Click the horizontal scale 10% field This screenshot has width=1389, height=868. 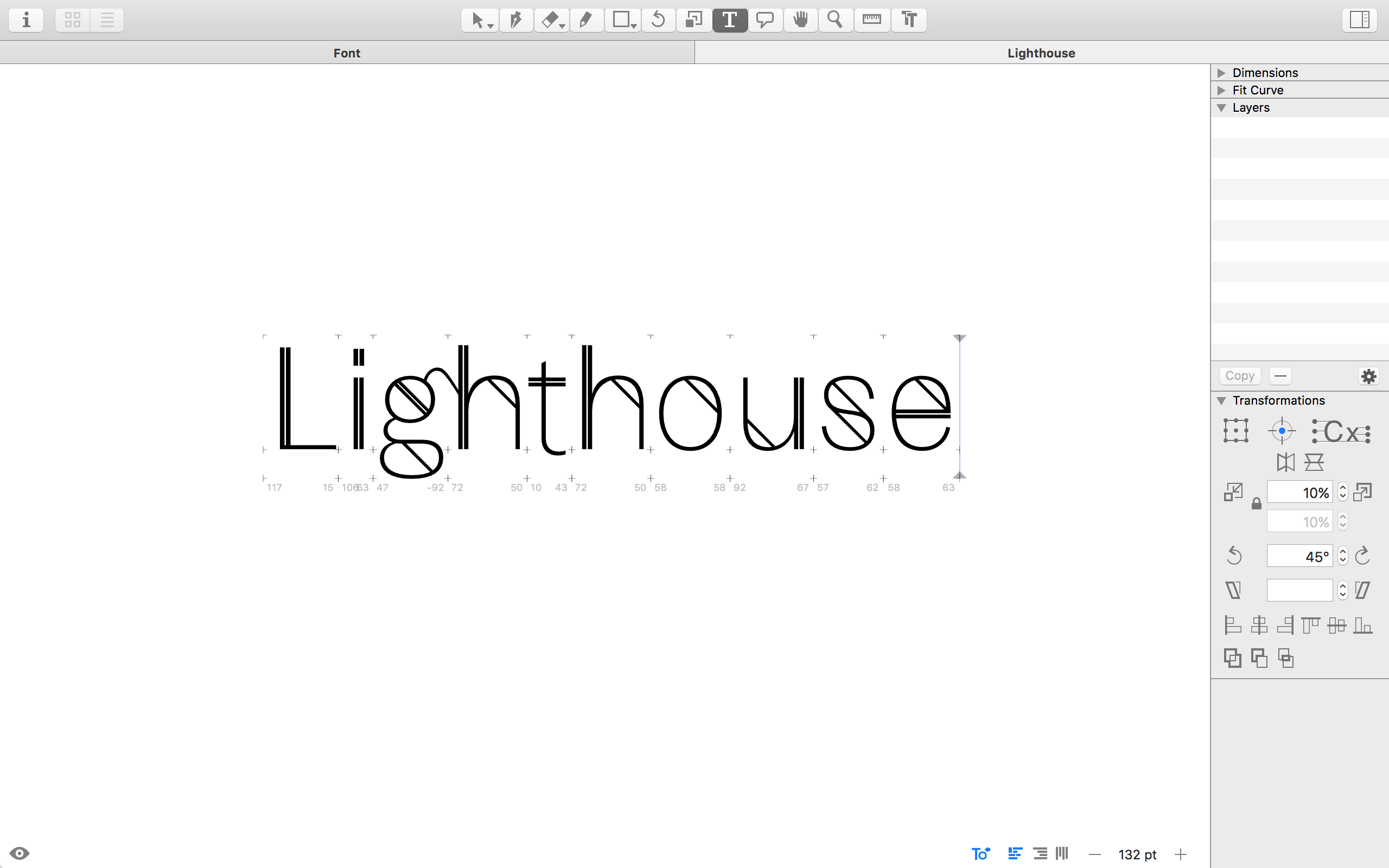point(1299,492)
